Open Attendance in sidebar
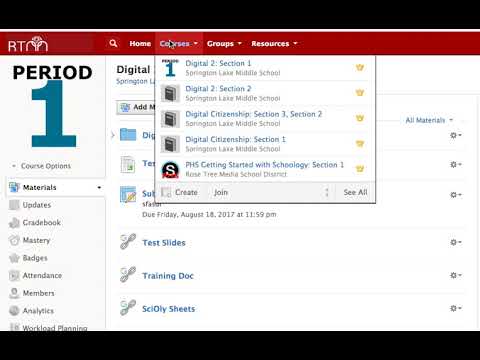480x360 pixels. click(x=42, y=275)
